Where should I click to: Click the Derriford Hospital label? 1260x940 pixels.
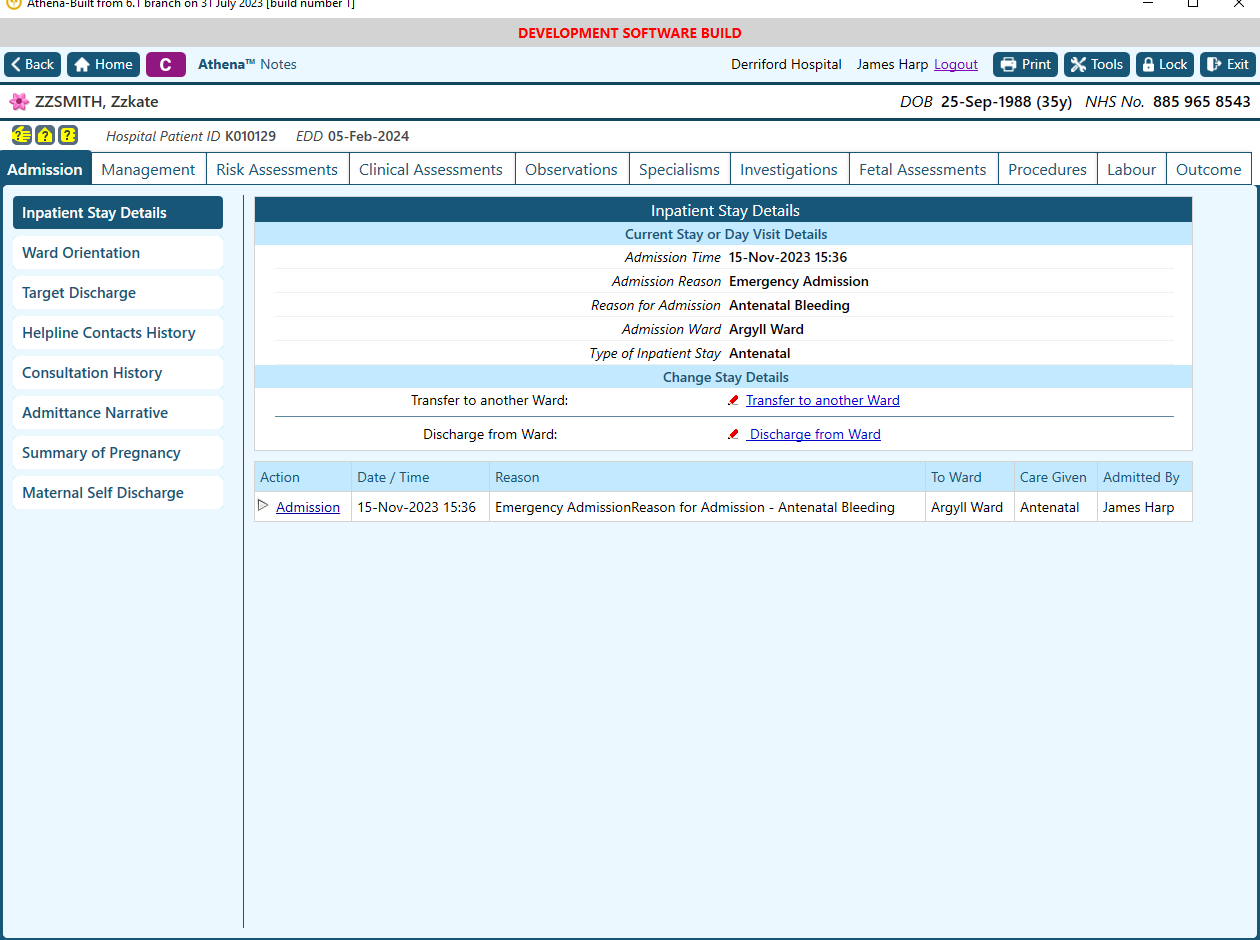[786, 64]
